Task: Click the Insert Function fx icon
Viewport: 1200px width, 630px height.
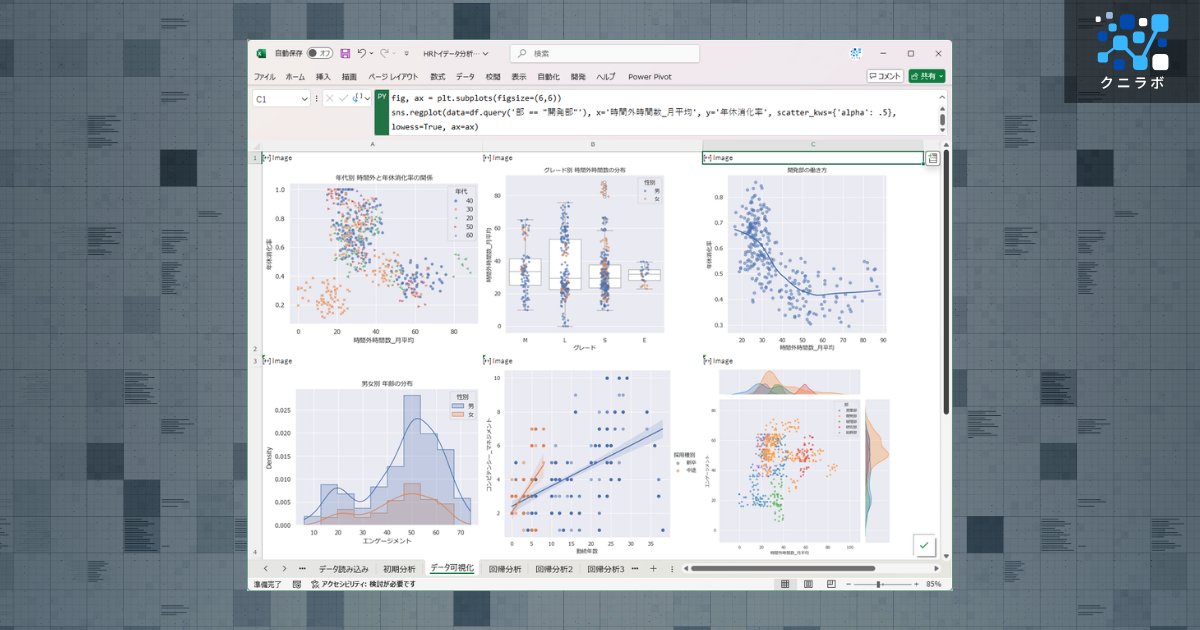Action: pos(356,97)
